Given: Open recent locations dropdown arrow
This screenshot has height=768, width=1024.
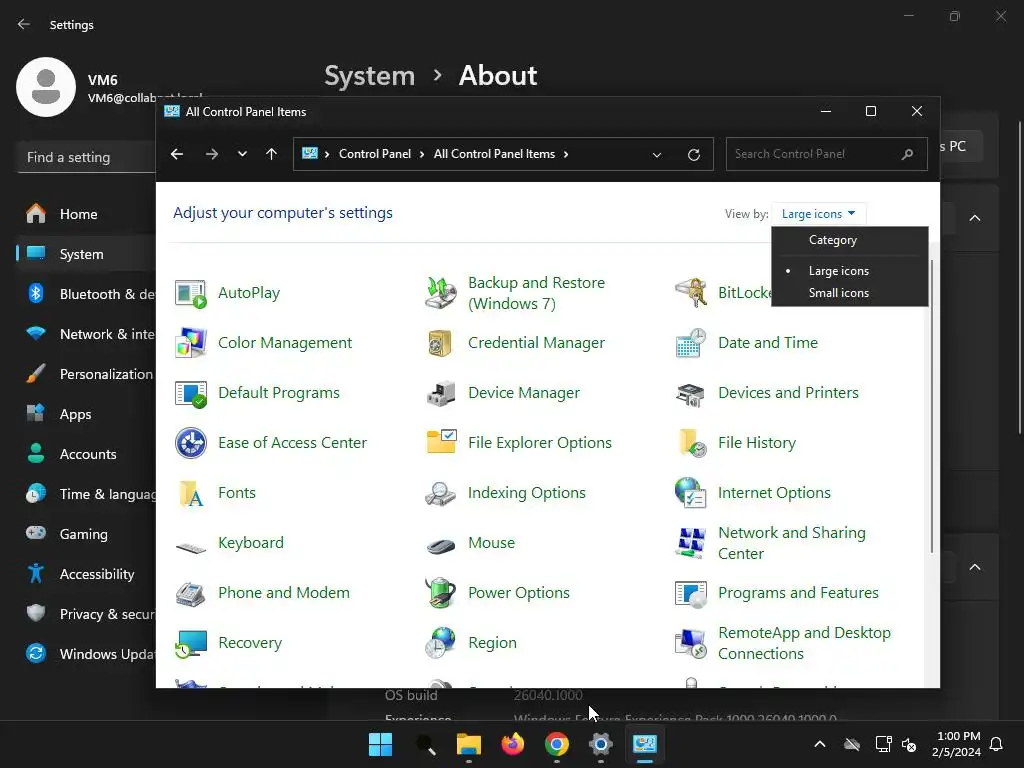Looking at the screenshot, I should [242, 154].
